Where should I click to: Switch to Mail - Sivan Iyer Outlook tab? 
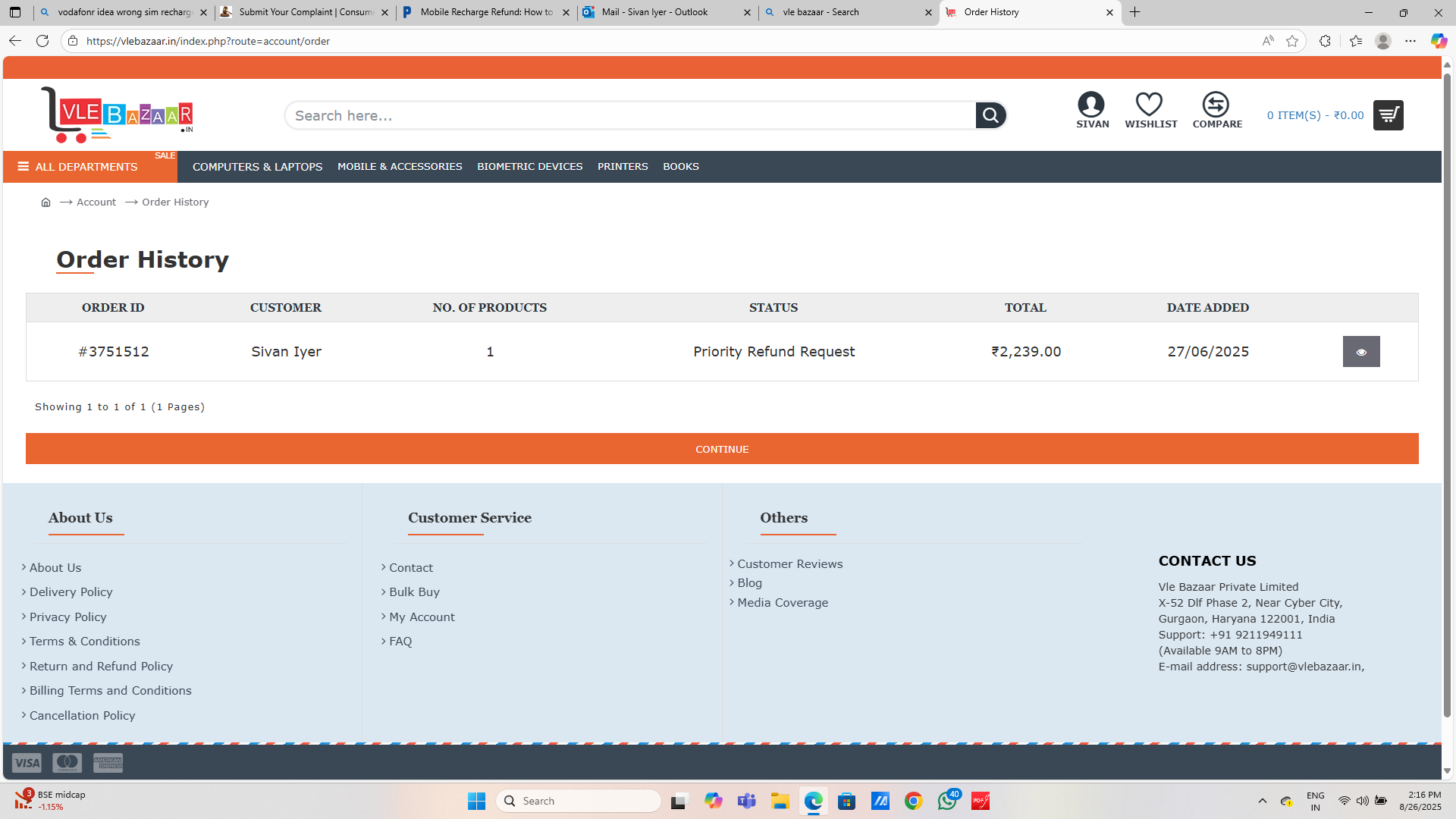654,12
